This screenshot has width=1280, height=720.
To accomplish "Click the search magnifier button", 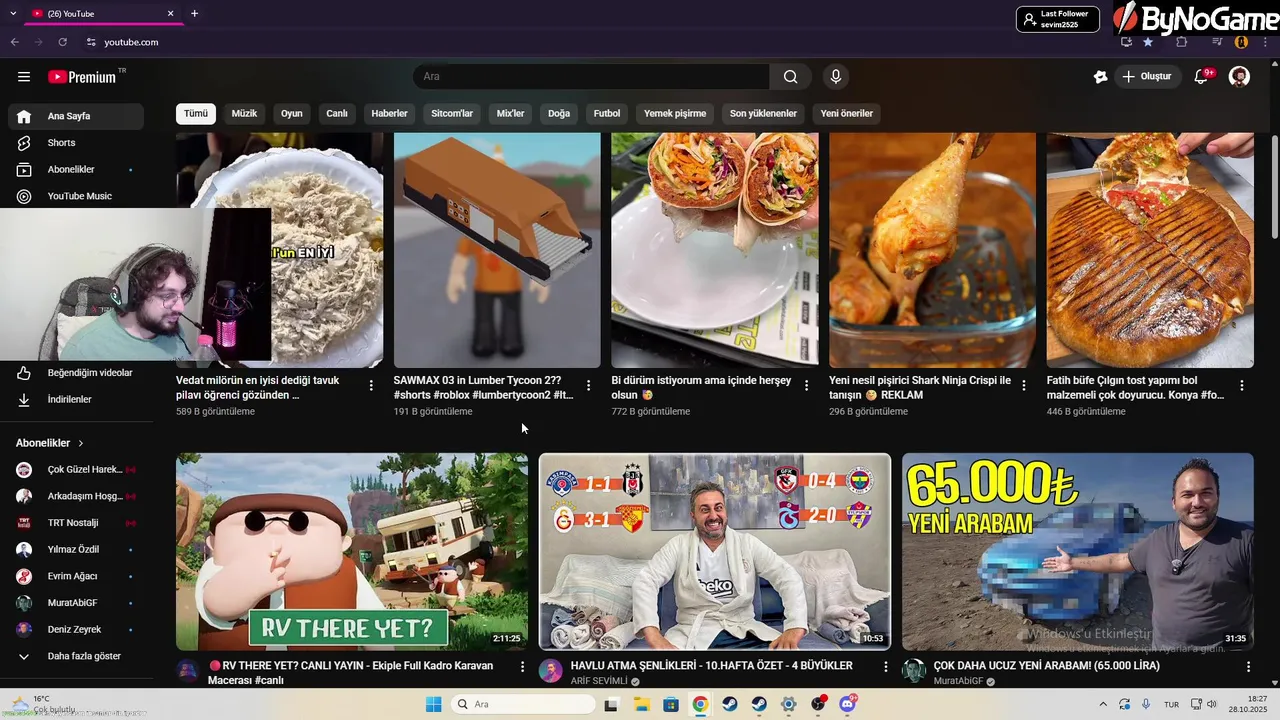I will 791,77.
